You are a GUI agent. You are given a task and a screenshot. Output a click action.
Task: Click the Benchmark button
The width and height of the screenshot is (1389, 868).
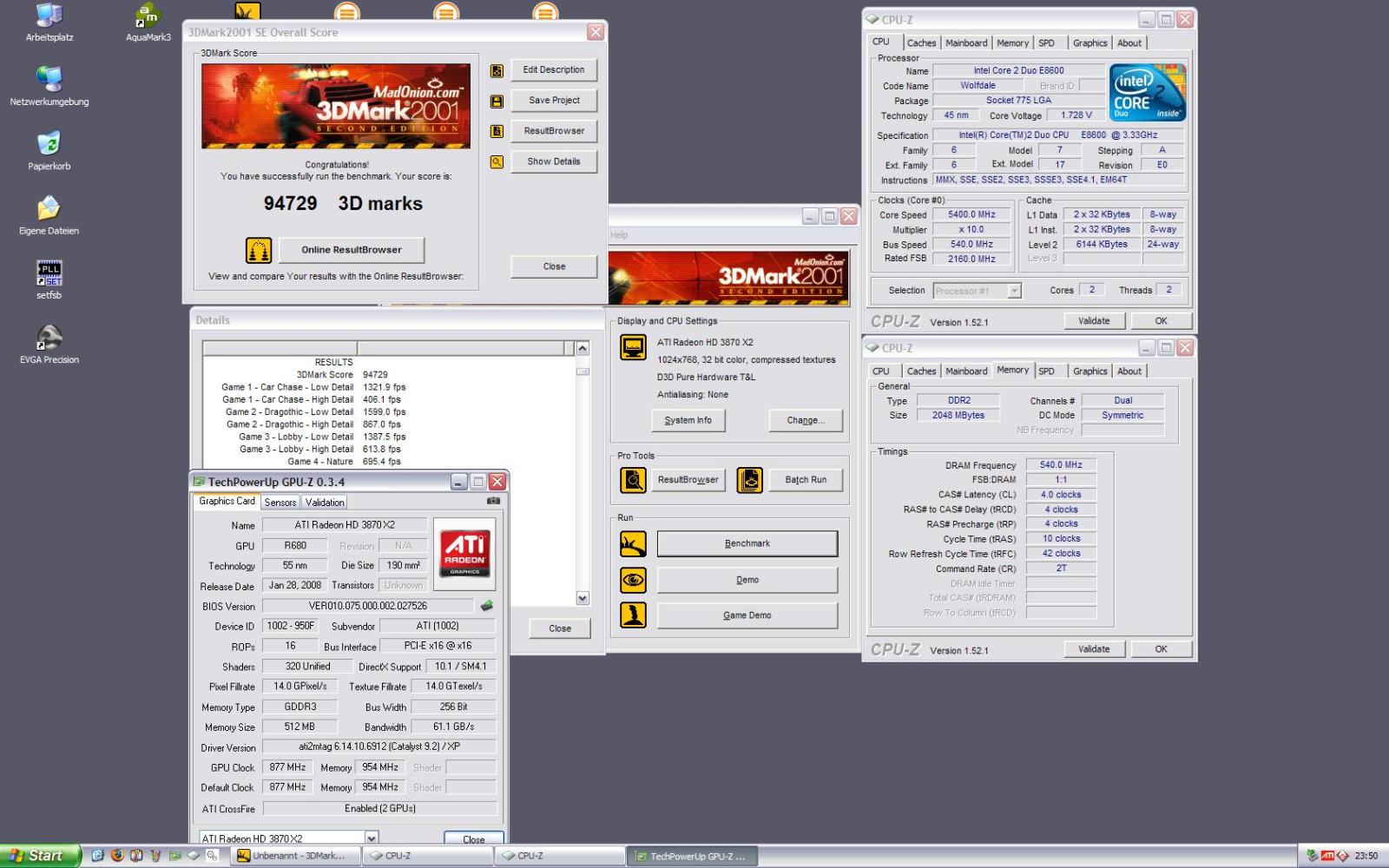point(747,543)
